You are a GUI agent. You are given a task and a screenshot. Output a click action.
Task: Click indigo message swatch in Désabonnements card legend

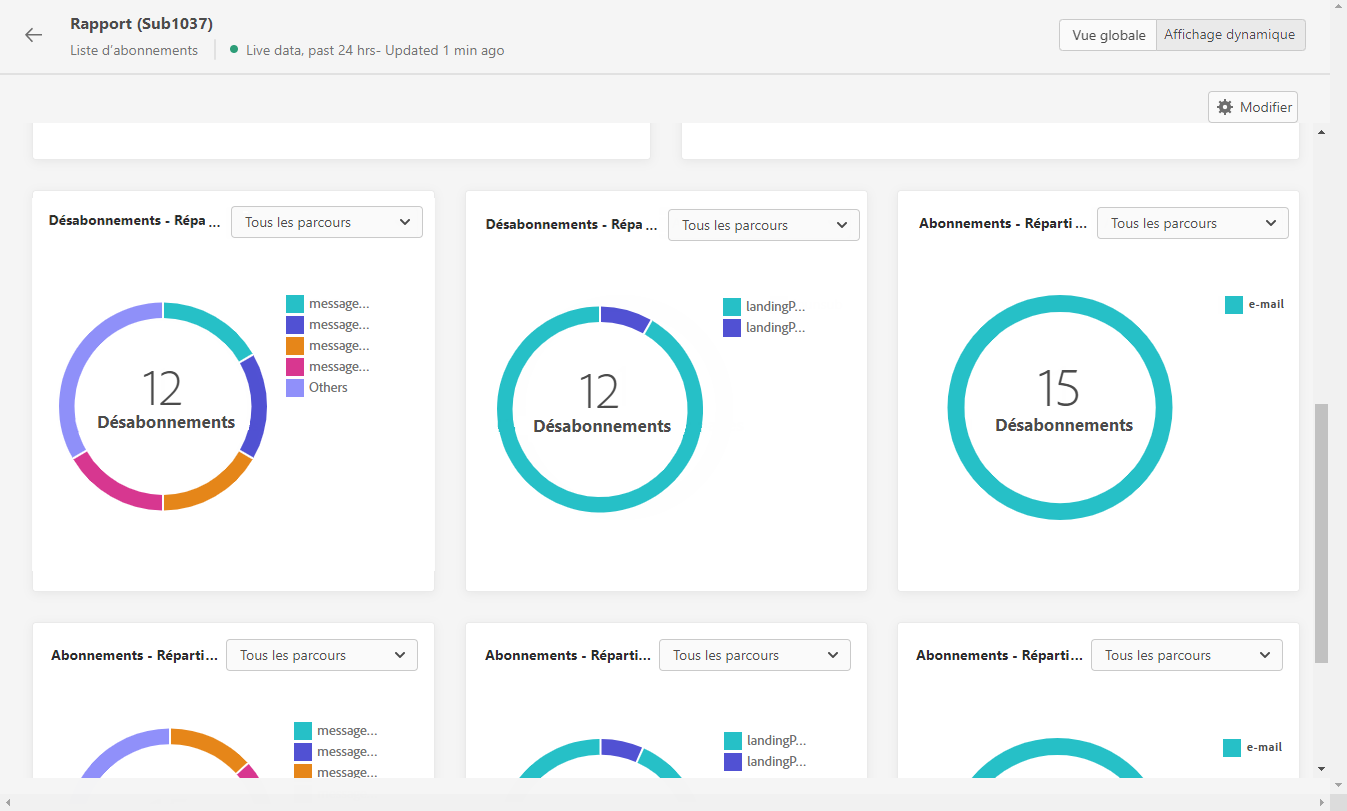[295, 325]
